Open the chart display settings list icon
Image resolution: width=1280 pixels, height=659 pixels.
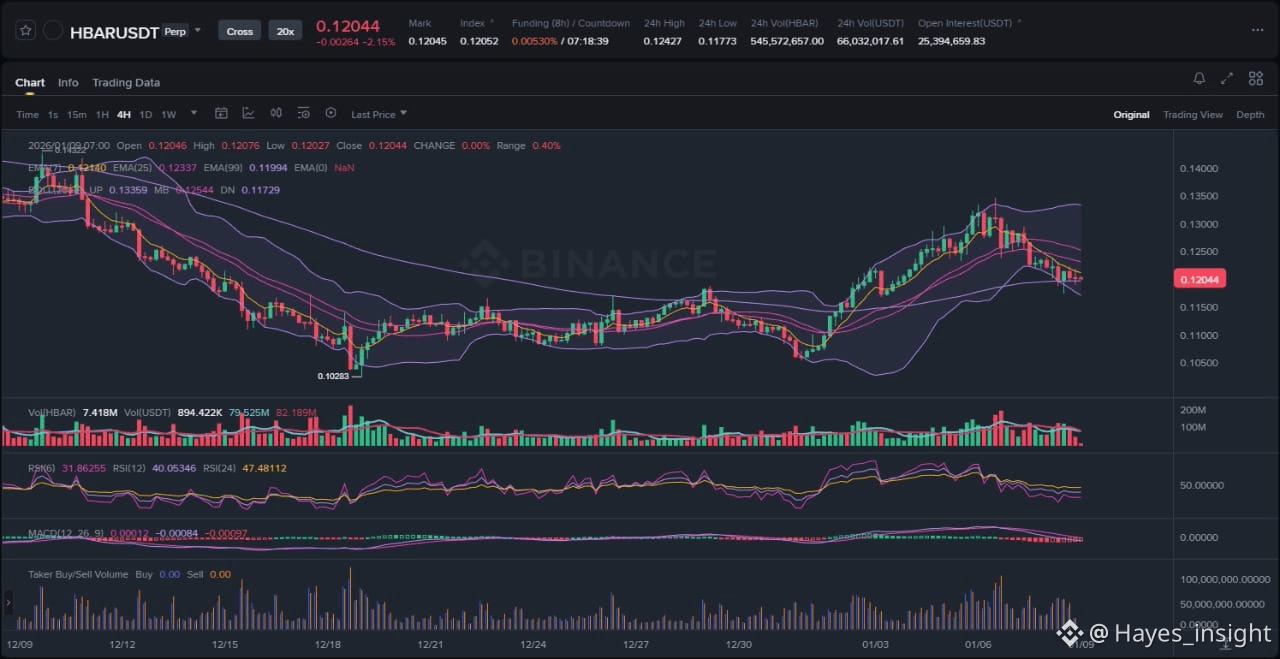pyautogui.click(x=303, y=113)
